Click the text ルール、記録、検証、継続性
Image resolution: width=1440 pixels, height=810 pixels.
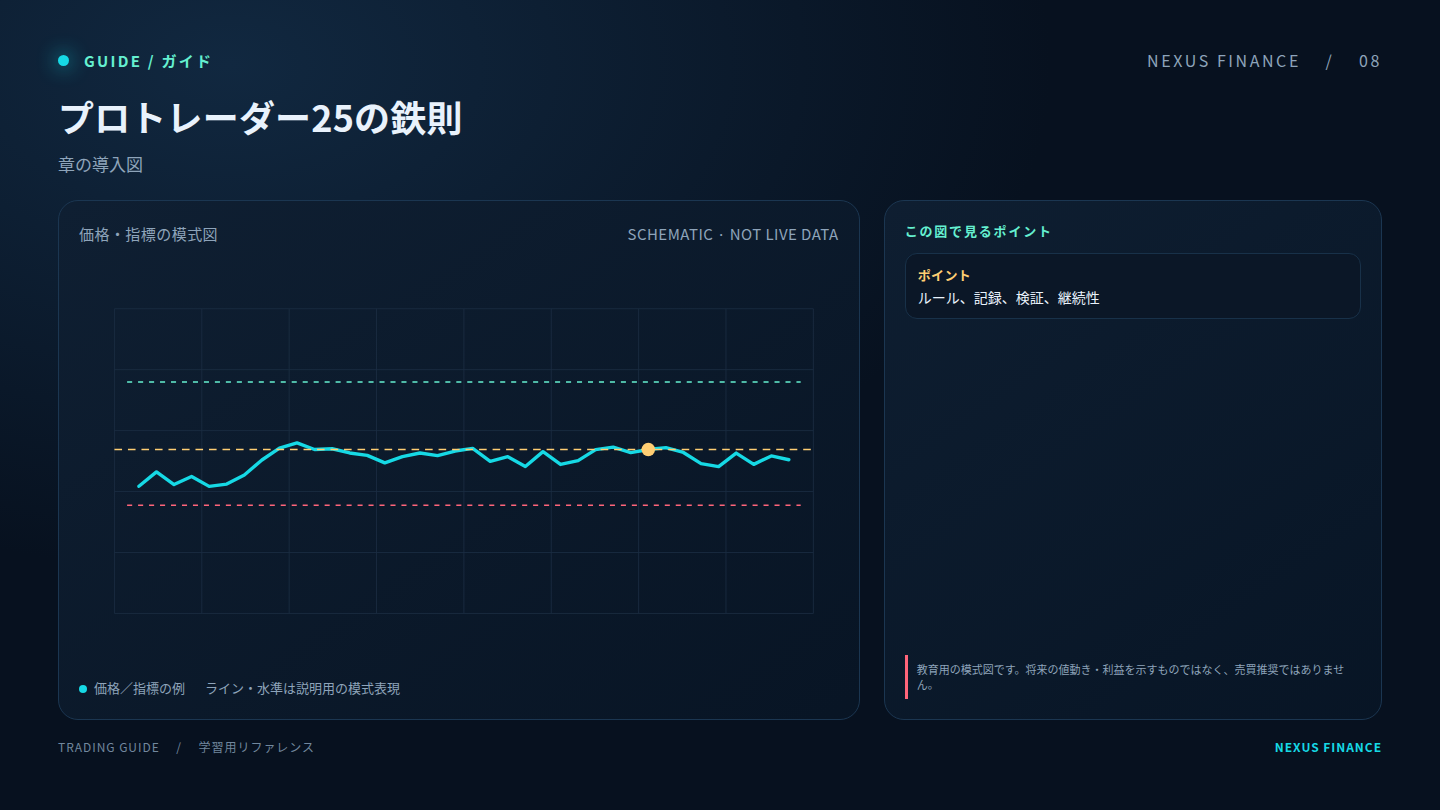coord(1009,298)
